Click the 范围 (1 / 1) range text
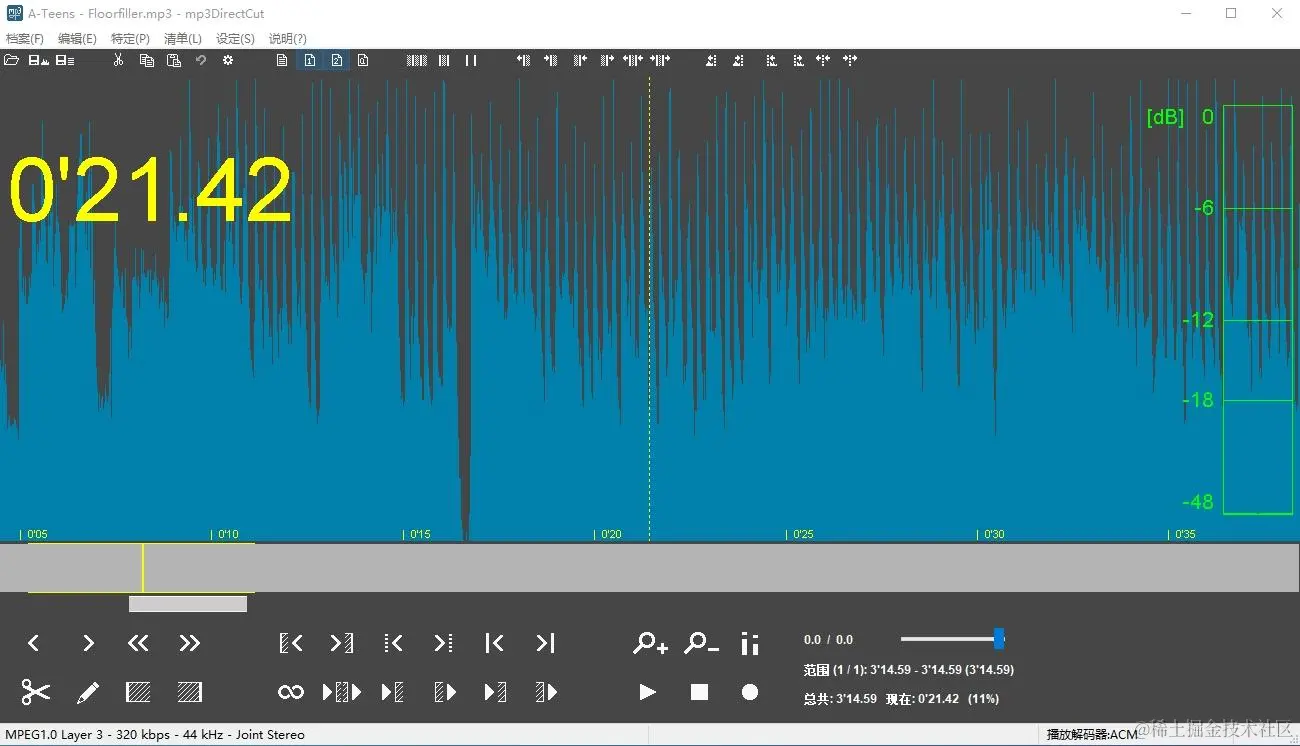Viewport: 1300px width, 746px height. click(909, 670)
